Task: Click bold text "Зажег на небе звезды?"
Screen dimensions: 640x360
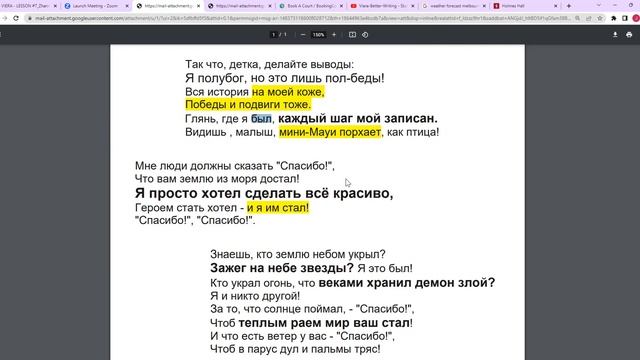Action: click(x=282, y=268)
